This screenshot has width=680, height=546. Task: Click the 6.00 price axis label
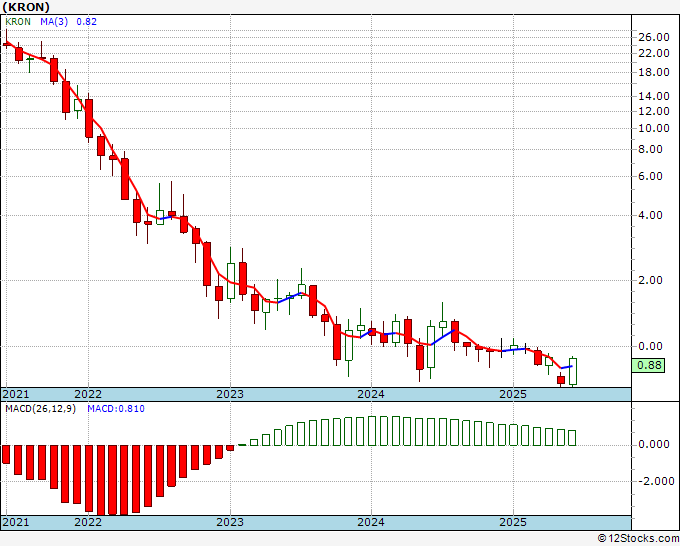pos(651,176)
